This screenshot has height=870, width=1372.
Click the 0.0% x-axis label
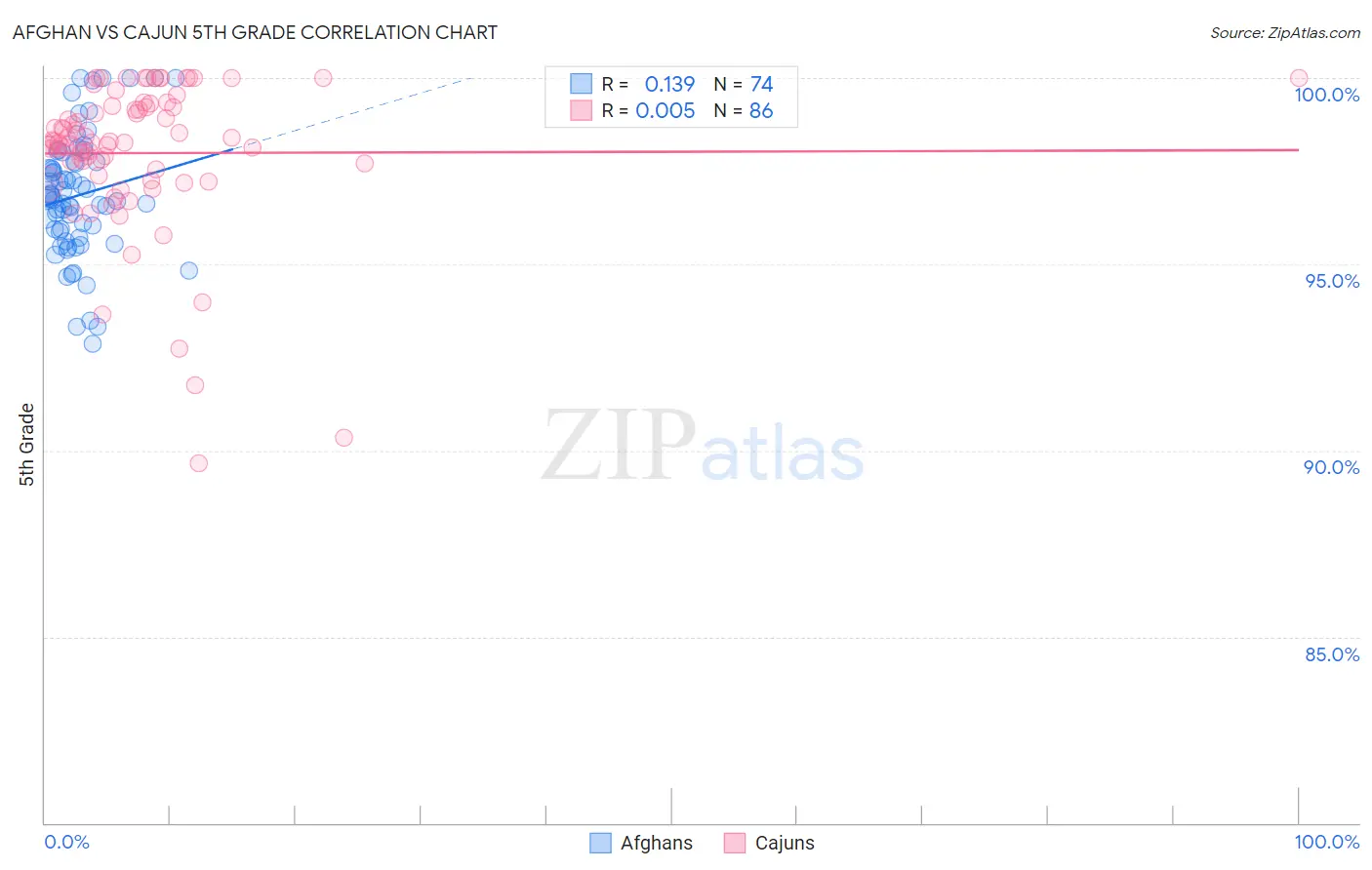(67, 842)
